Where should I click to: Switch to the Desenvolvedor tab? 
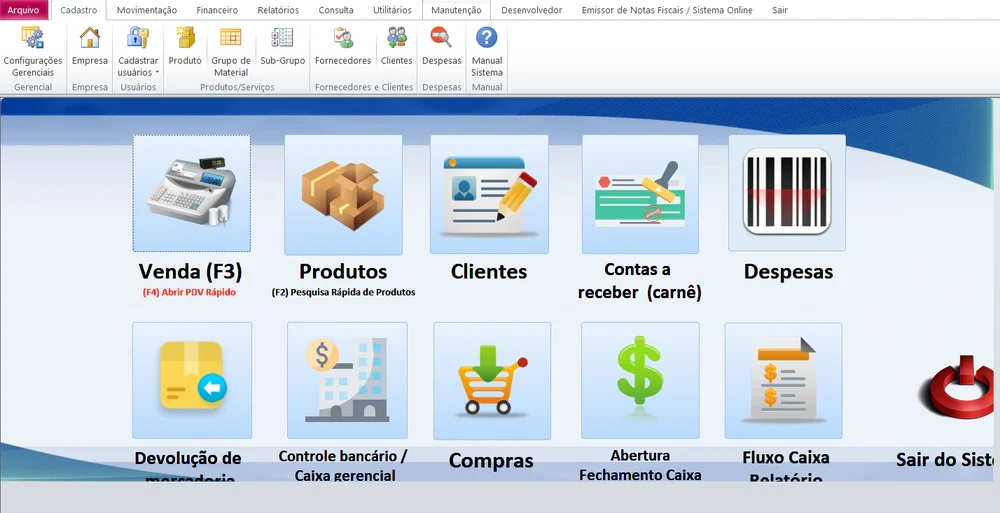532,10
